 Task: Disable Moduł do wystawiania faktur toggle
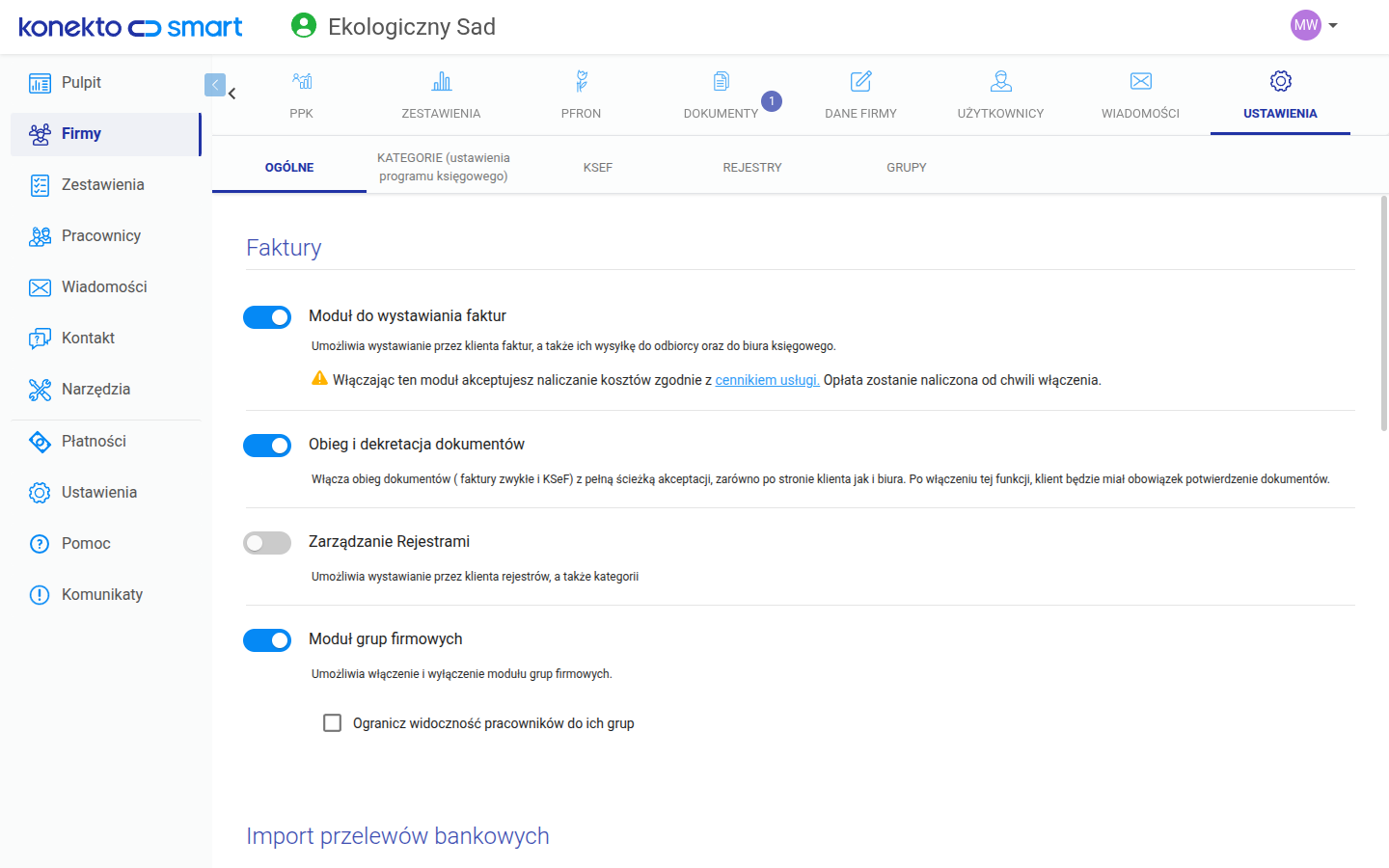(x=267, y=317)
